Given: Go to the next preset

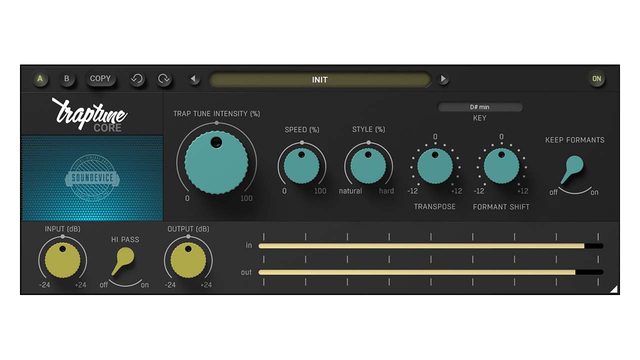Looking at the screenshot, I should [x=443, y=79].
